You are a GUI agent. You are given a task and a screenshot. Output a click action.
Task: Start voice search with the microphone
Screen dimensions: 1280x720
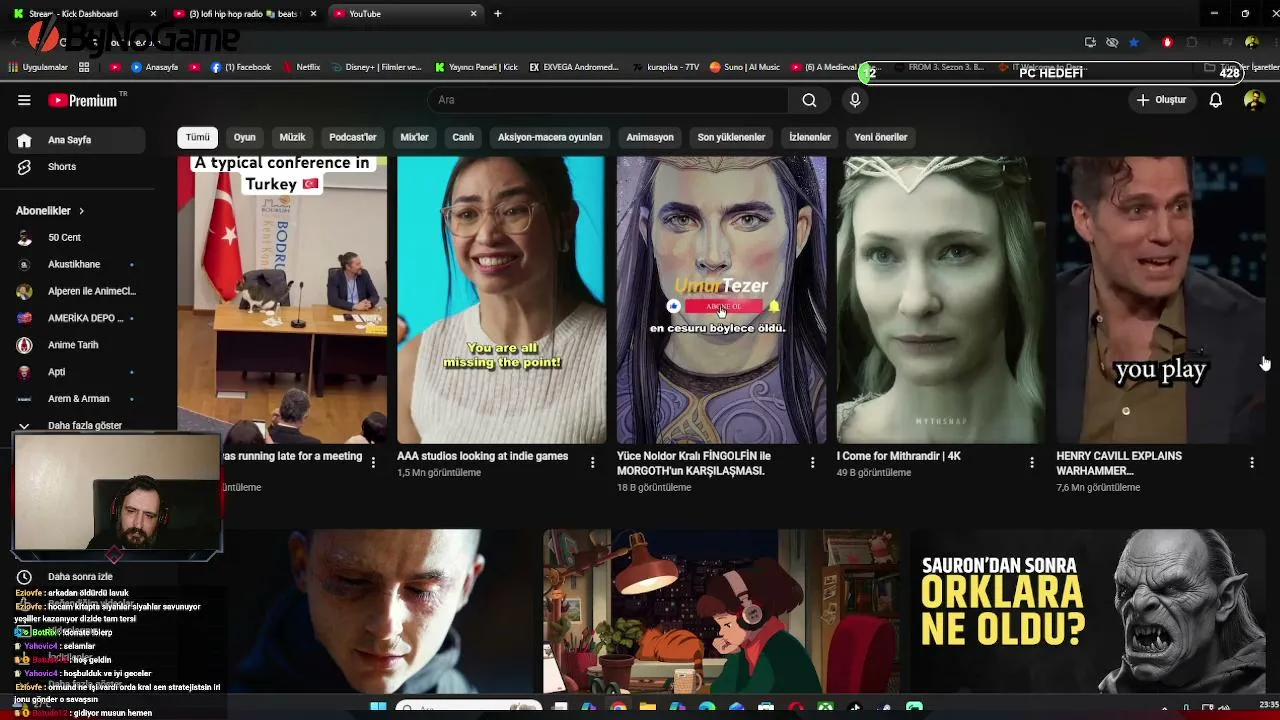(855, 100)
